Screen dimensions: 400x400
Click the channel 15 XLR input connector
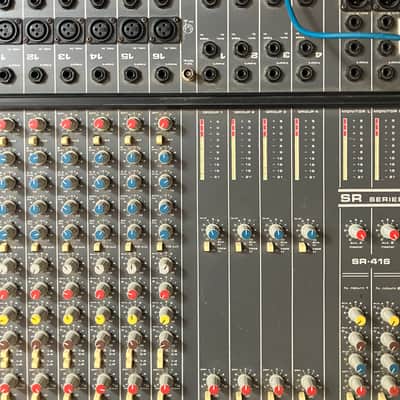point(133,29)
